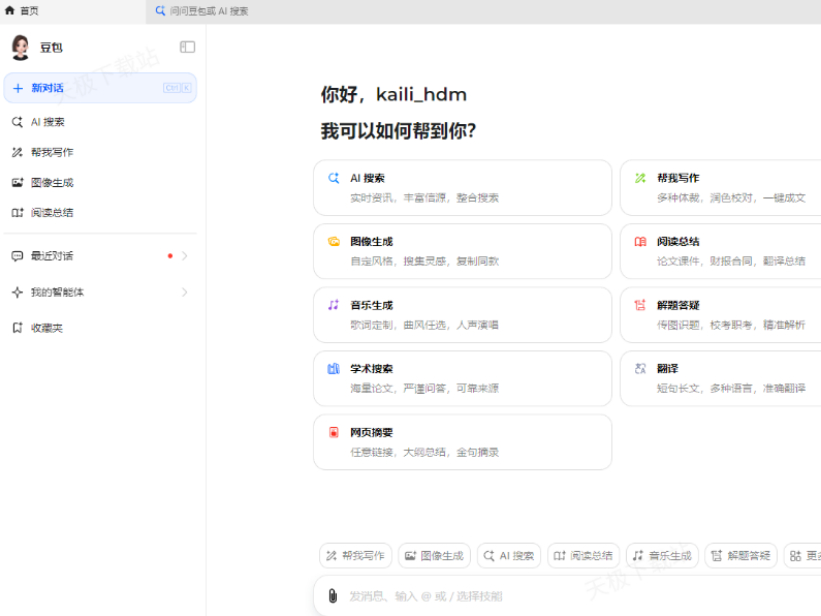
Task: Open 更多 skills at bottom toolbar
Action: (x=806, y=555)
